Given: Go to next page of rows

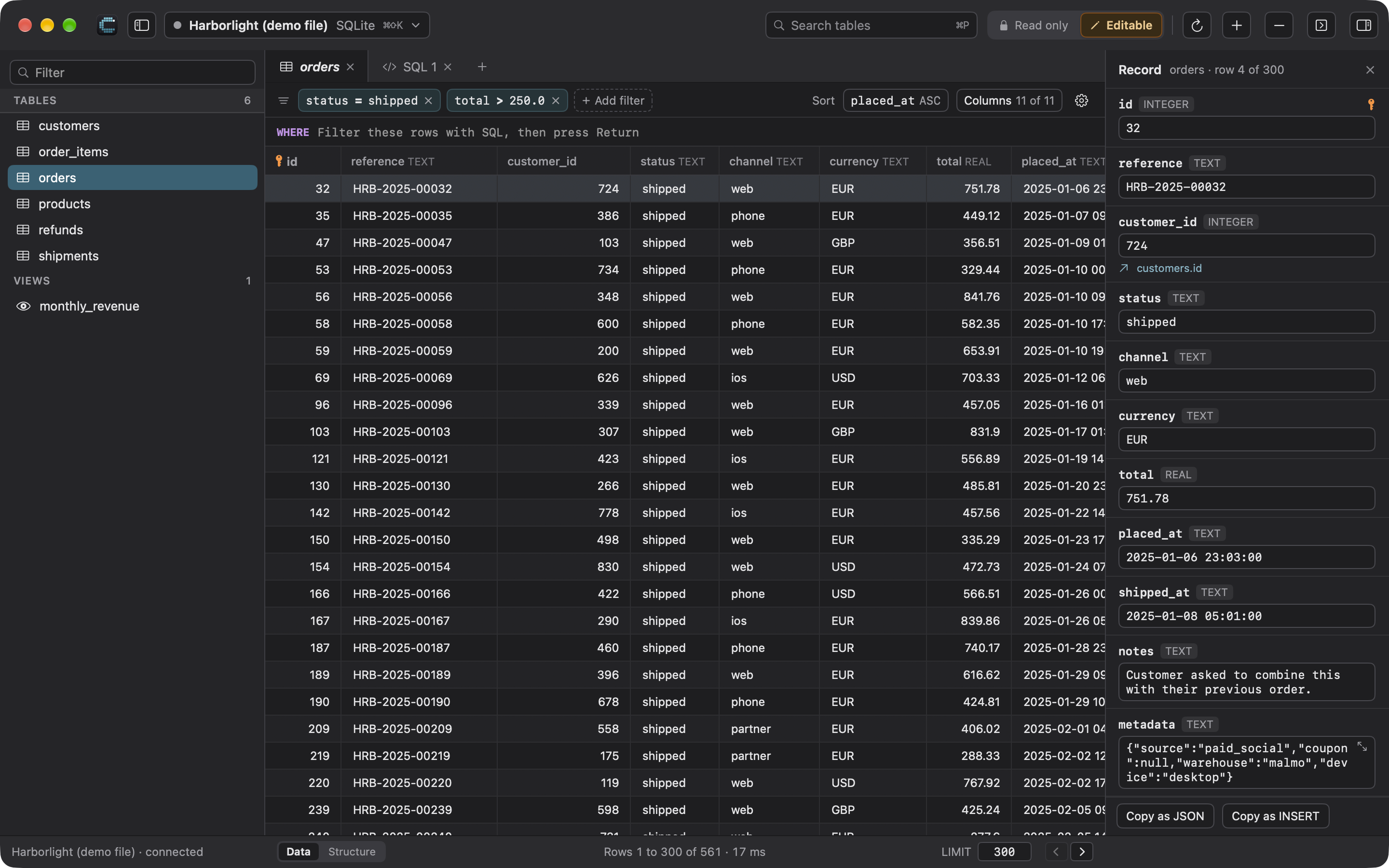Looking at the screenshot, I should pos(1082,851).
